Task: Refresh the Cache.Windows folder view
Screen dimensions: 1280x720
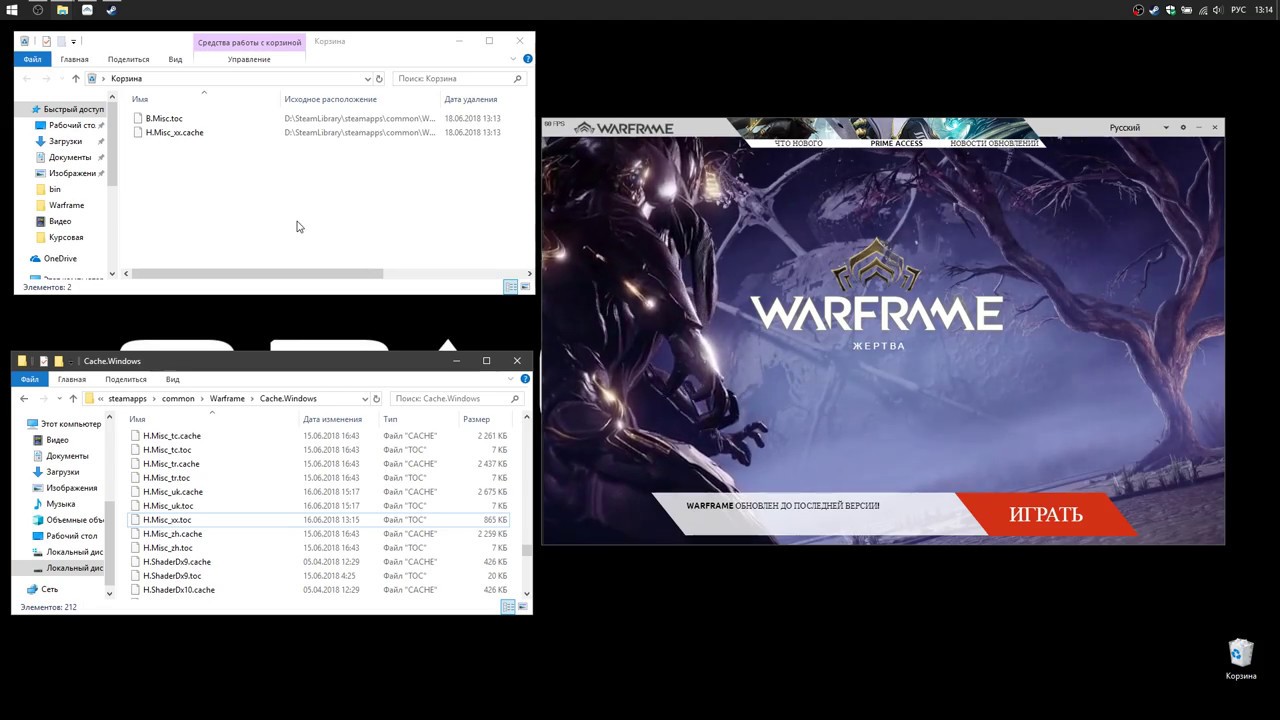Action: click(x=377, y=398)
